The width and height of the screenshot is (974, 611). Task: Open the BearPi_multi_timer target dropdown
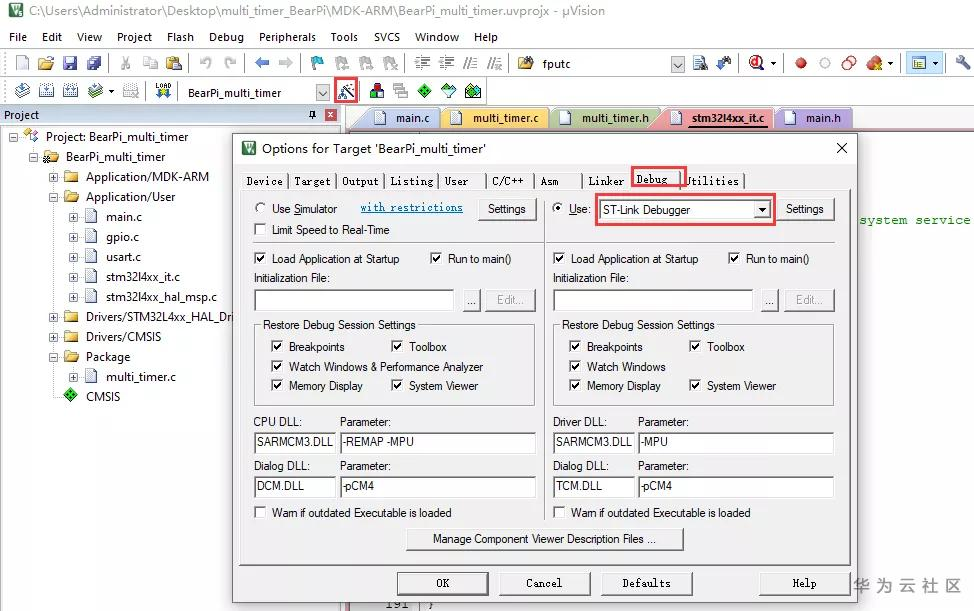[322, 93]
